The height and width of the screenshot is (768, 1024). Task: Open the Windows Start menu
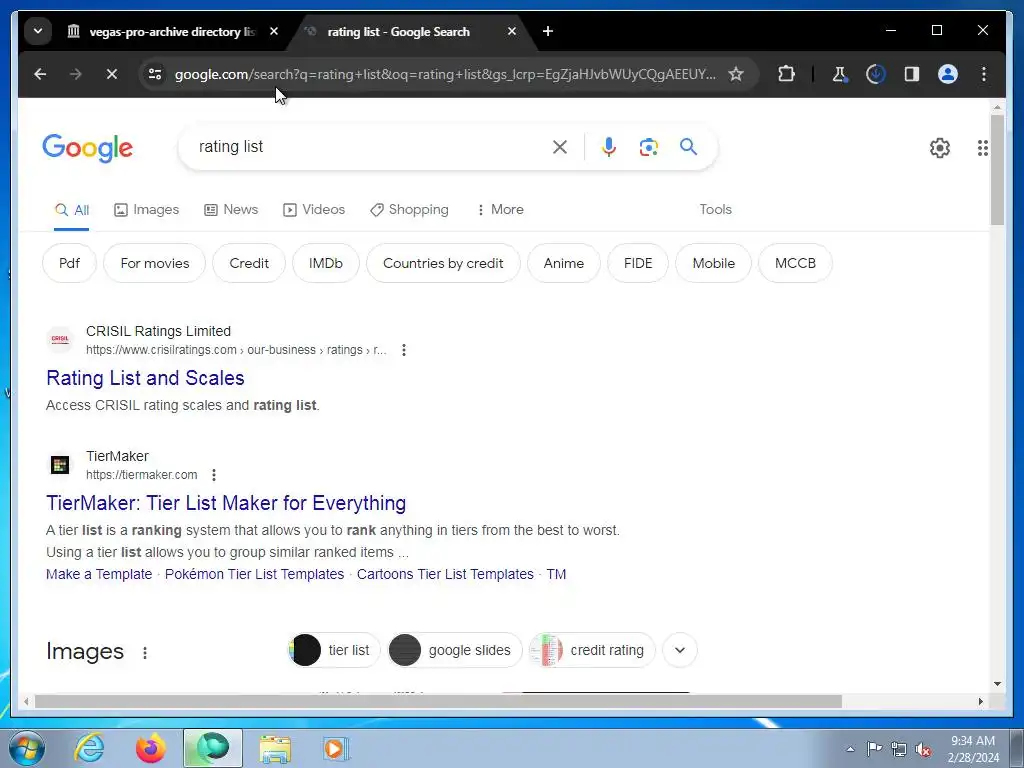[27, 748]
